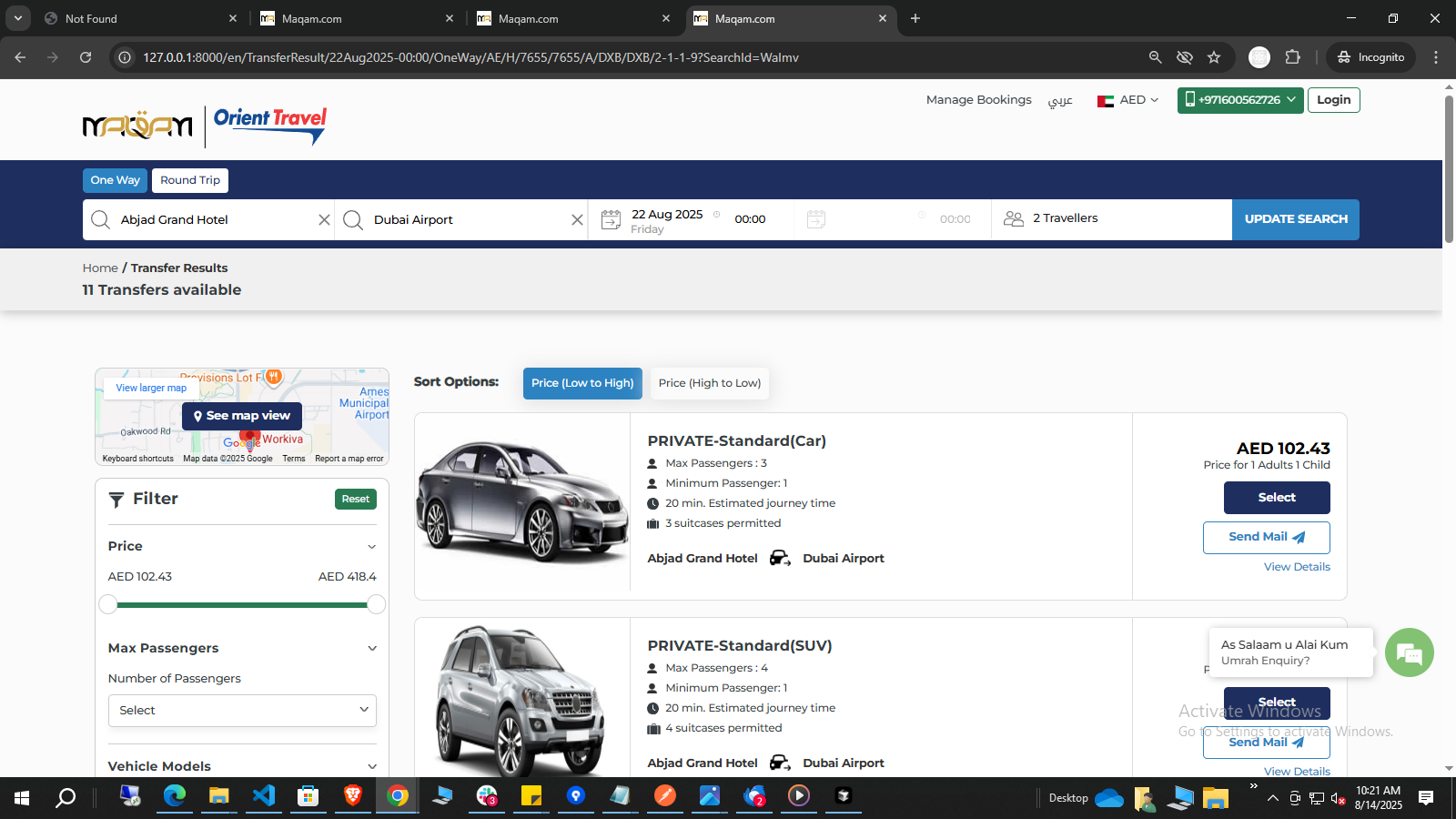The image size is (1456, 819).
Task: Bookmark this page with the star icon
Action: (x=1213, y=57)
